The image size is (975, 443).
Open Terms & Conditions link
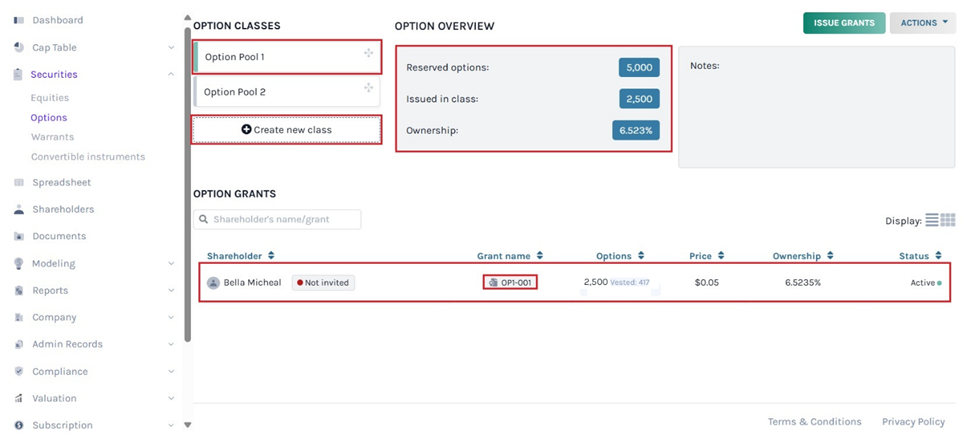pyautogui.click(x=815, y=422)
